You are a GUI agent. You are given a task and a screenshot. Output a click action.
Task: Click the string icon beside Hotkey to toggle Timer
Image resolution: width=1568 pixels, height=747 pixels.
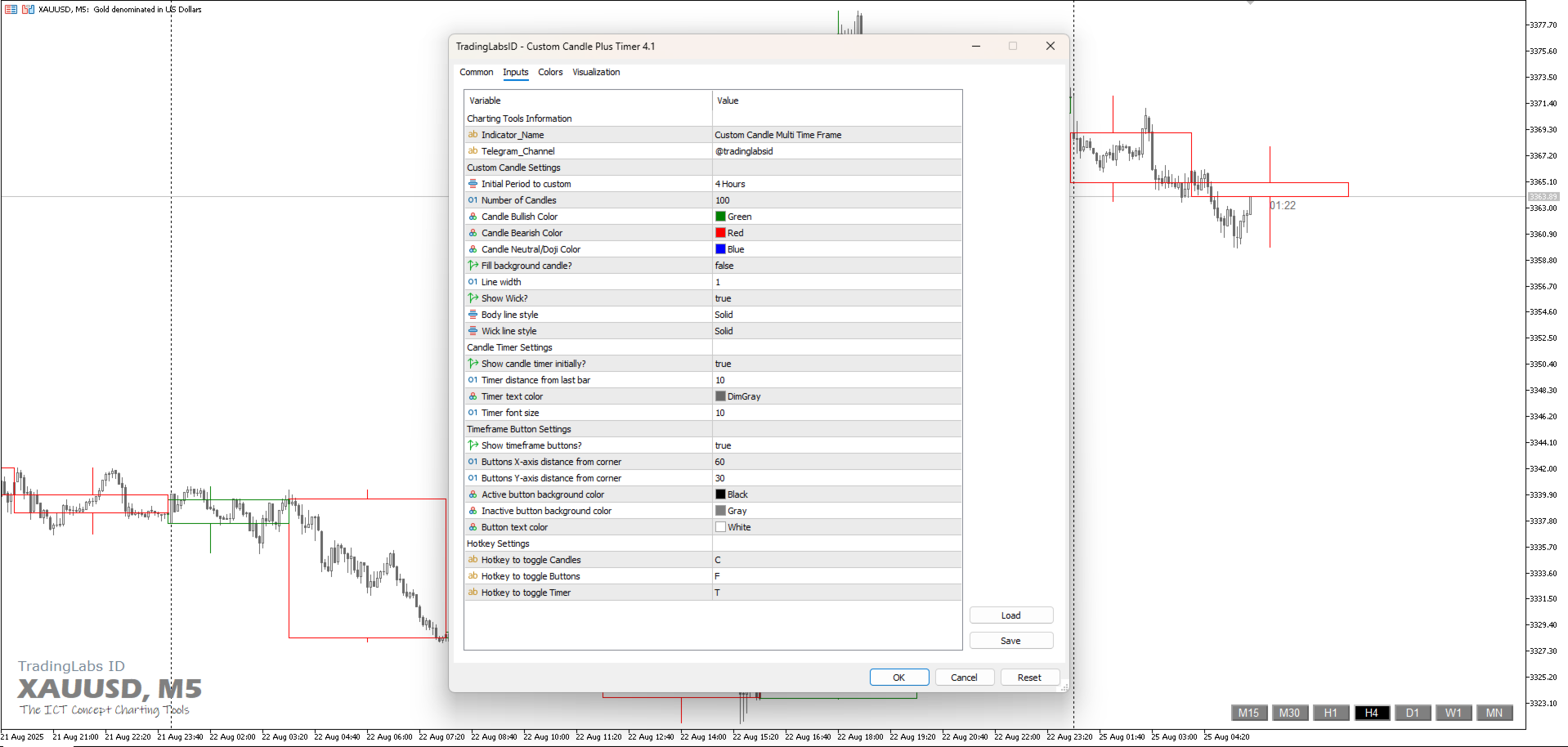click(x=473, y=593)
